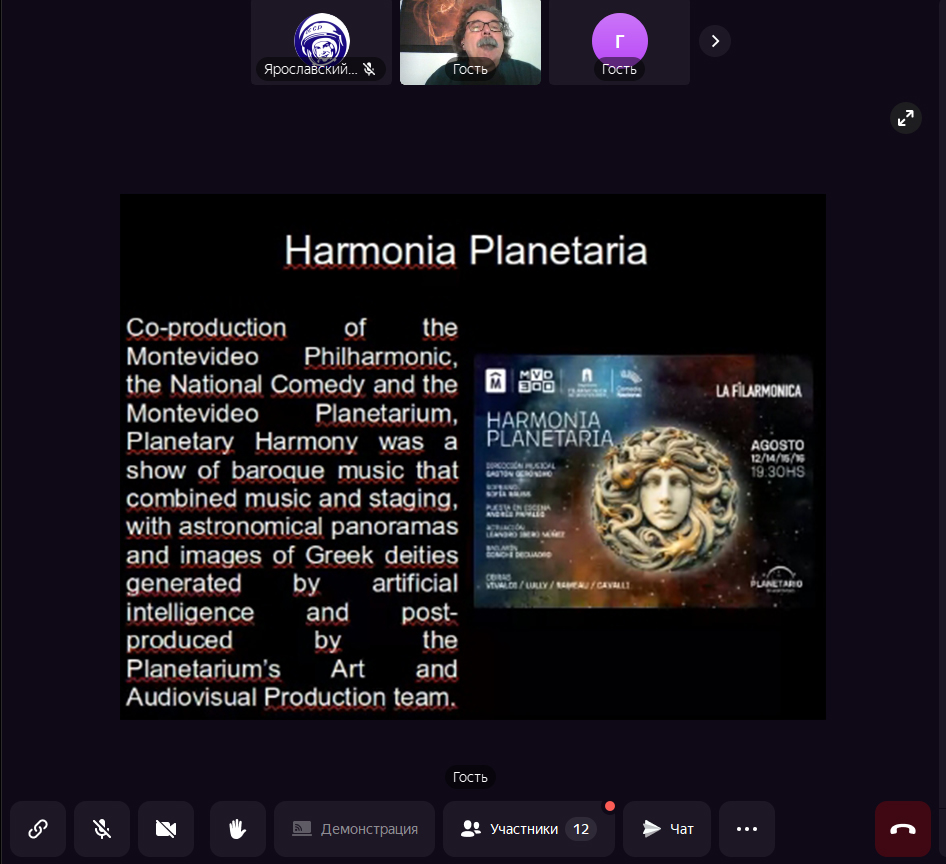Image resolution: width=946 pixels, height=864 pixels.
Task: Click the Гость name label on video tile
Action: [470, 69]
